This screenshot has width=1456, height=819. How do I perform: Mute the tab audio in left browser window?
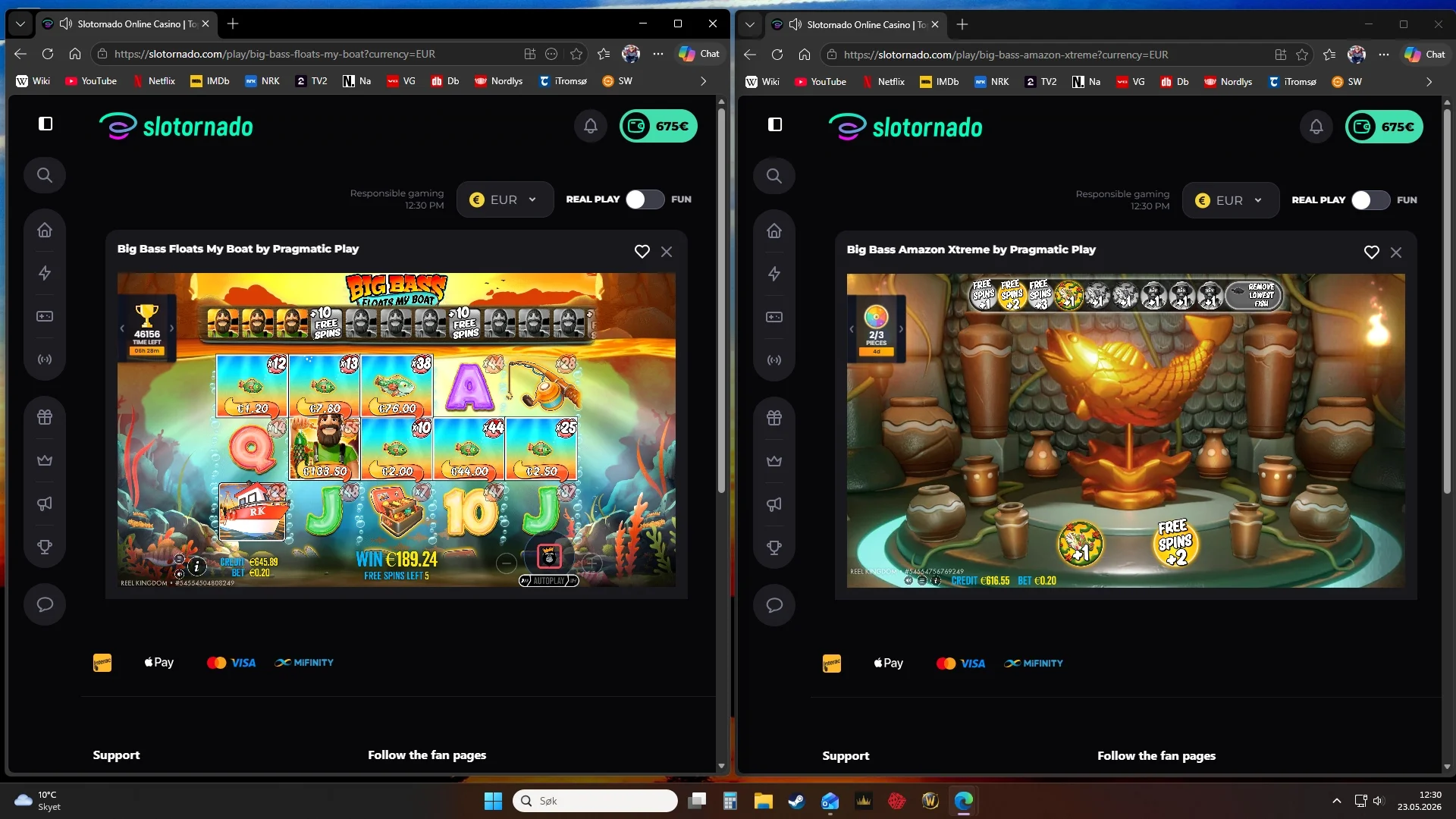point(66,24)
